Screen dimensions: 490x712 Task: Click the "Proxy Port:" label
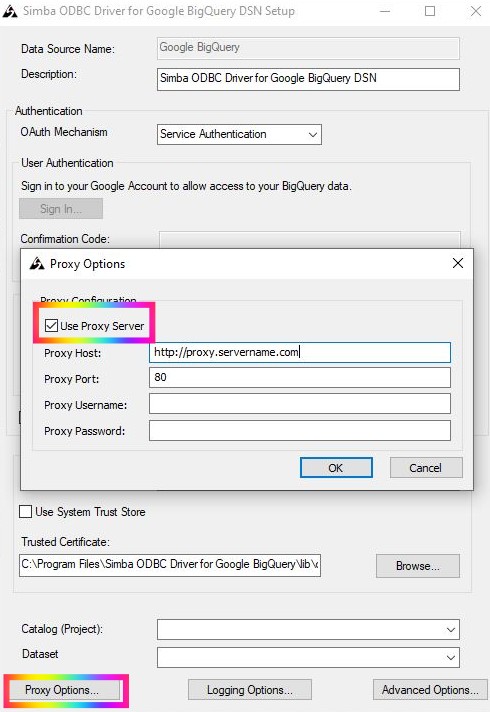pyautogui.click(x=71, y=379)
